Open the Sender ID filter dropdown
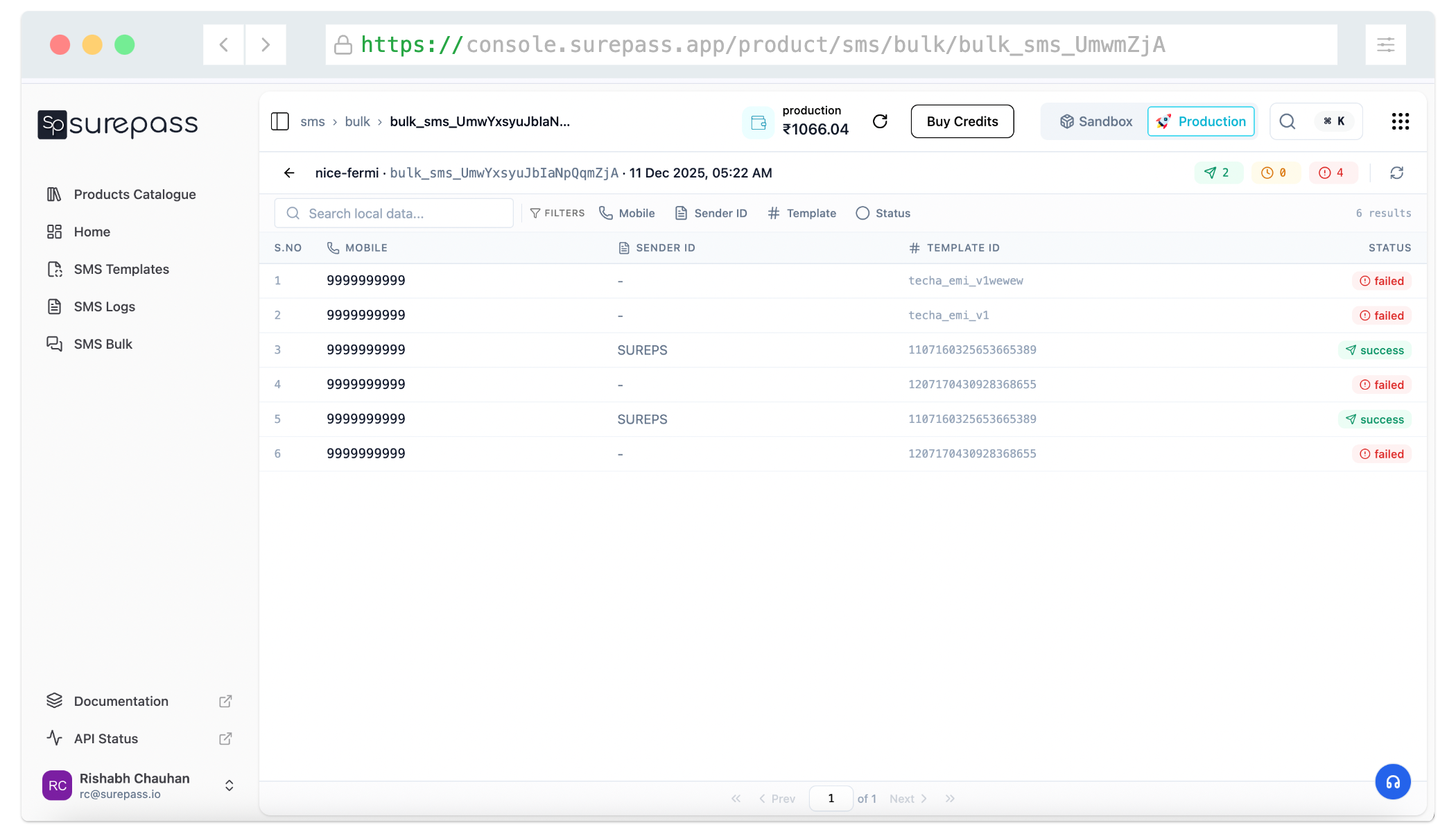The image size is (1456, 832). click(x=711, y=213)
